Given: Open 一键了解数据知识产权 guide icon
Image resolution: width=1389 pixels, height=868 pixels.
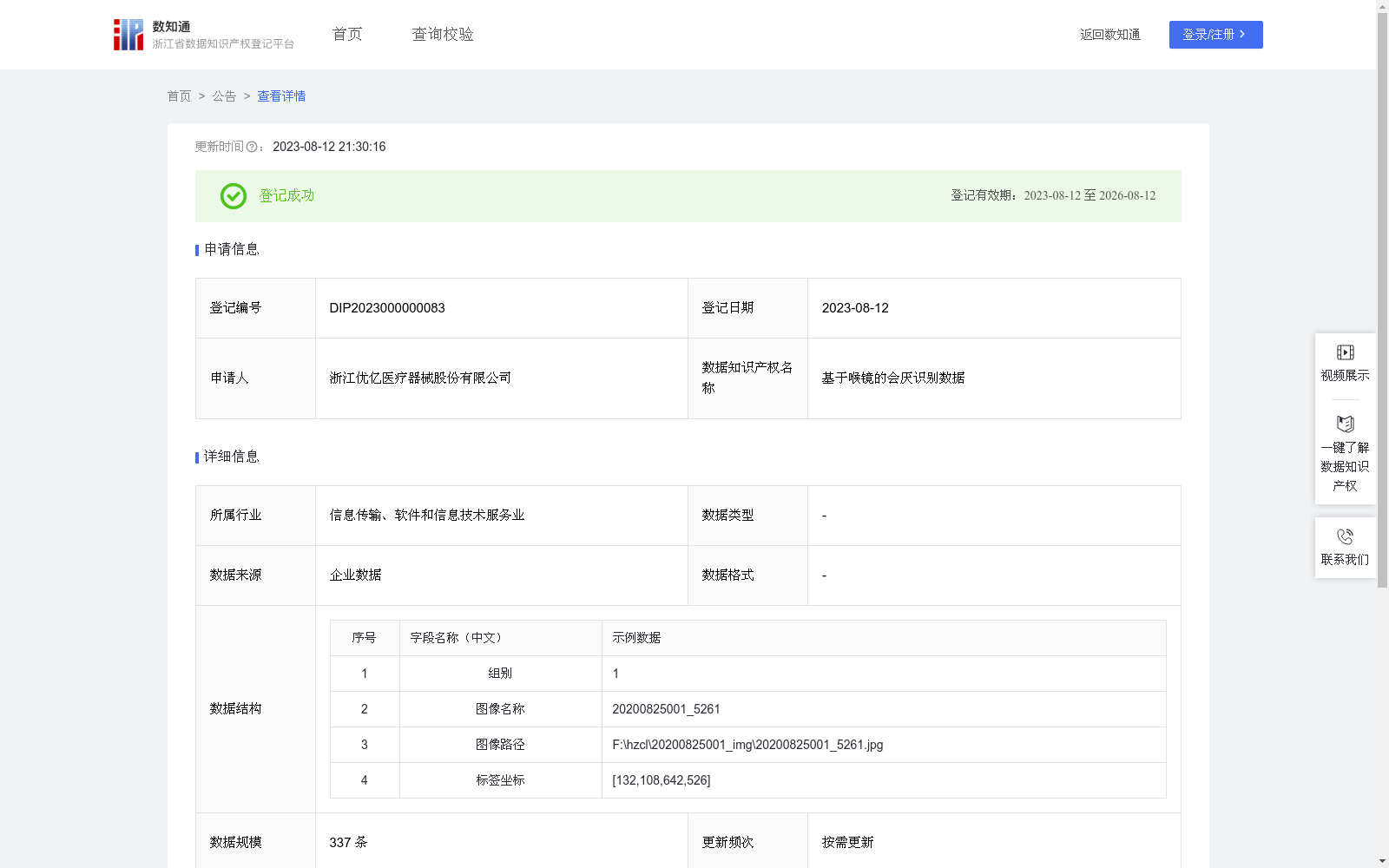Looking at the screenshot, I should pyautogui.click(x=1345, y=424).
